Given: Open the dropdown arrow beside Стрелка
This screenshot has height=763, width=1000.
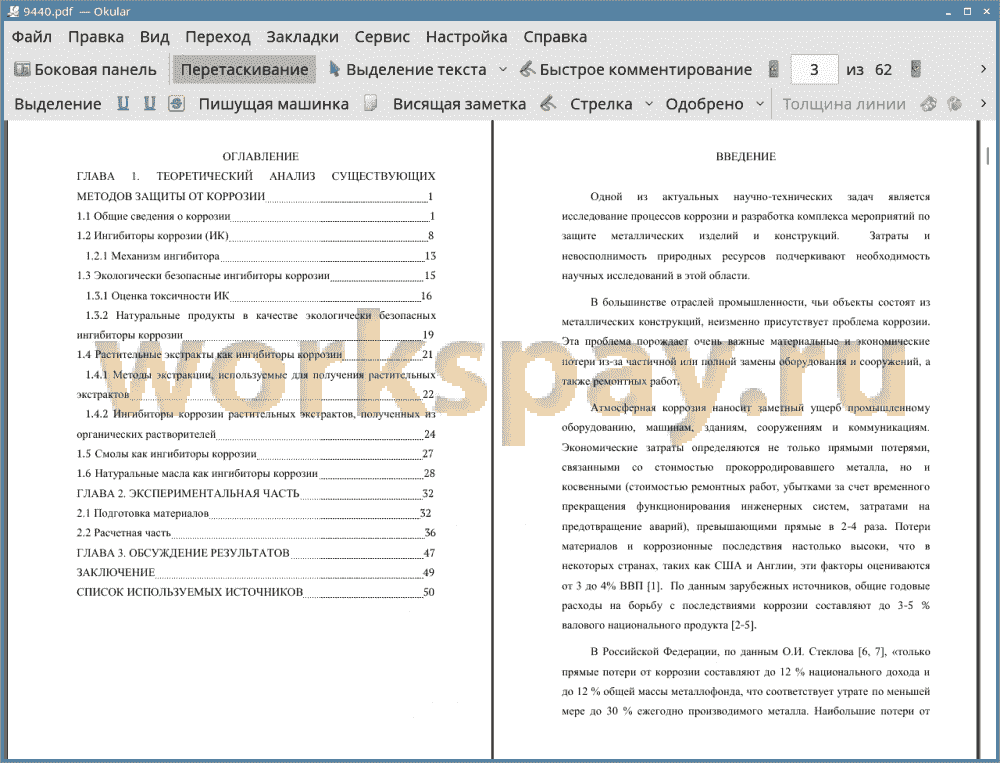Looking at the screenshot, I should (x=649, y=103).
